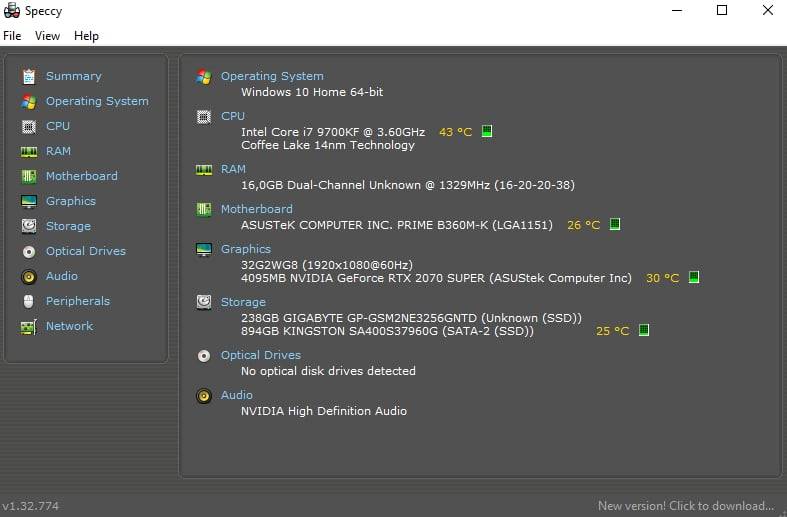
Task: Click the Audio heading link in summary
Action: coord(236,395)
